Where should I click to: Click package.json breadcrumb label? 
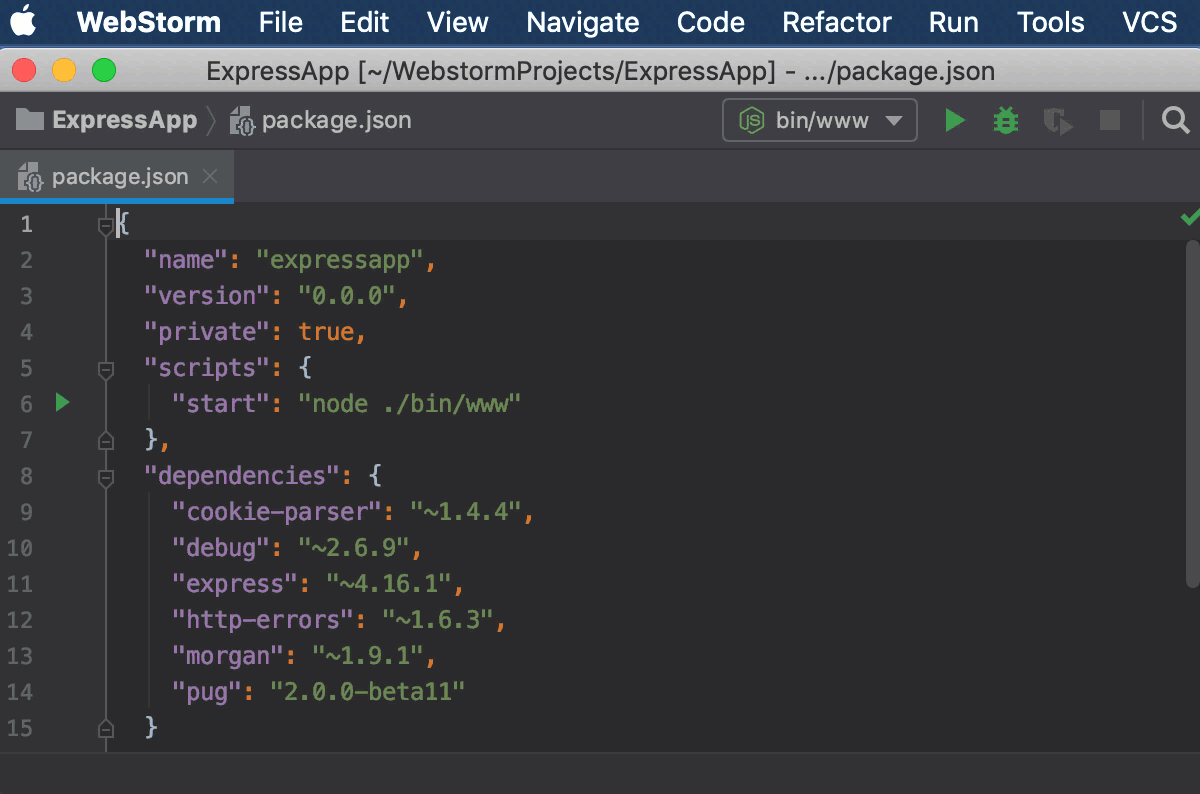336,121
